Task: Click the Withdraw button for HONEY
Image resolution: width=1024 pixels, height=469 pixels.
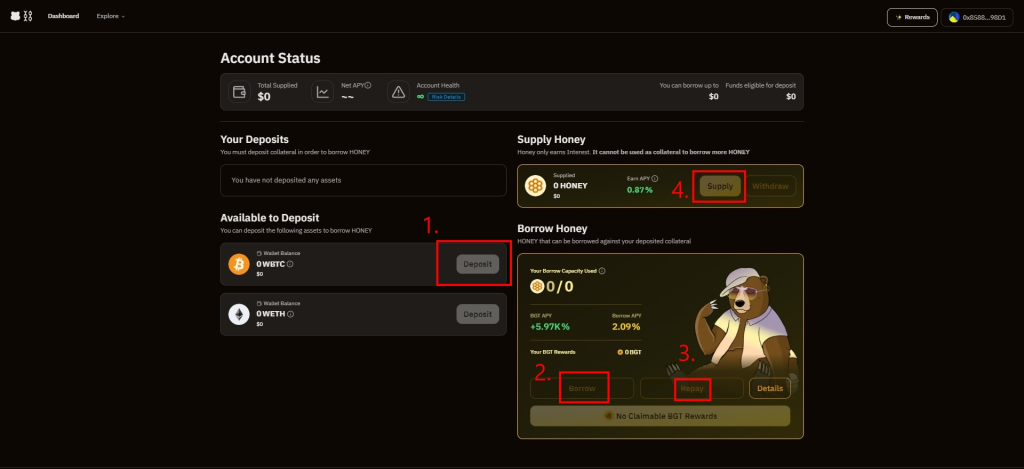Action: point(770,186)
